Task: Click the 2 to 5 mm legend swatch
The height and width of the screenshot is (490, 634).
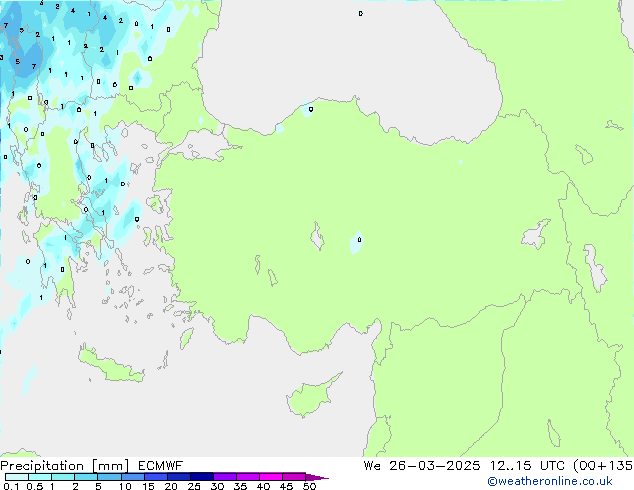Action: click(86, 477)
